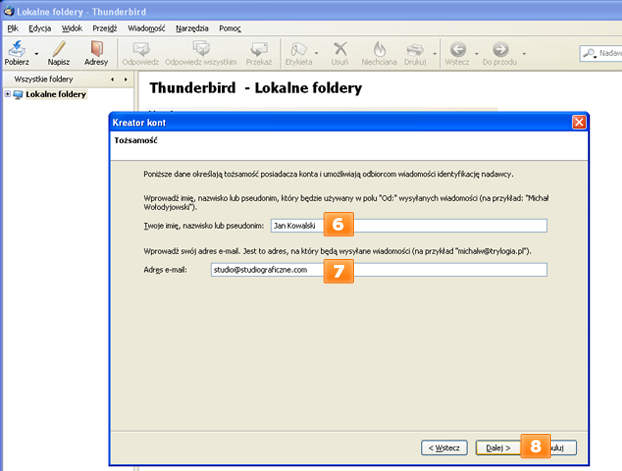Click the Napisz (compose) pencil icon
Screen dimensions: 622x471
click(59, 49)
